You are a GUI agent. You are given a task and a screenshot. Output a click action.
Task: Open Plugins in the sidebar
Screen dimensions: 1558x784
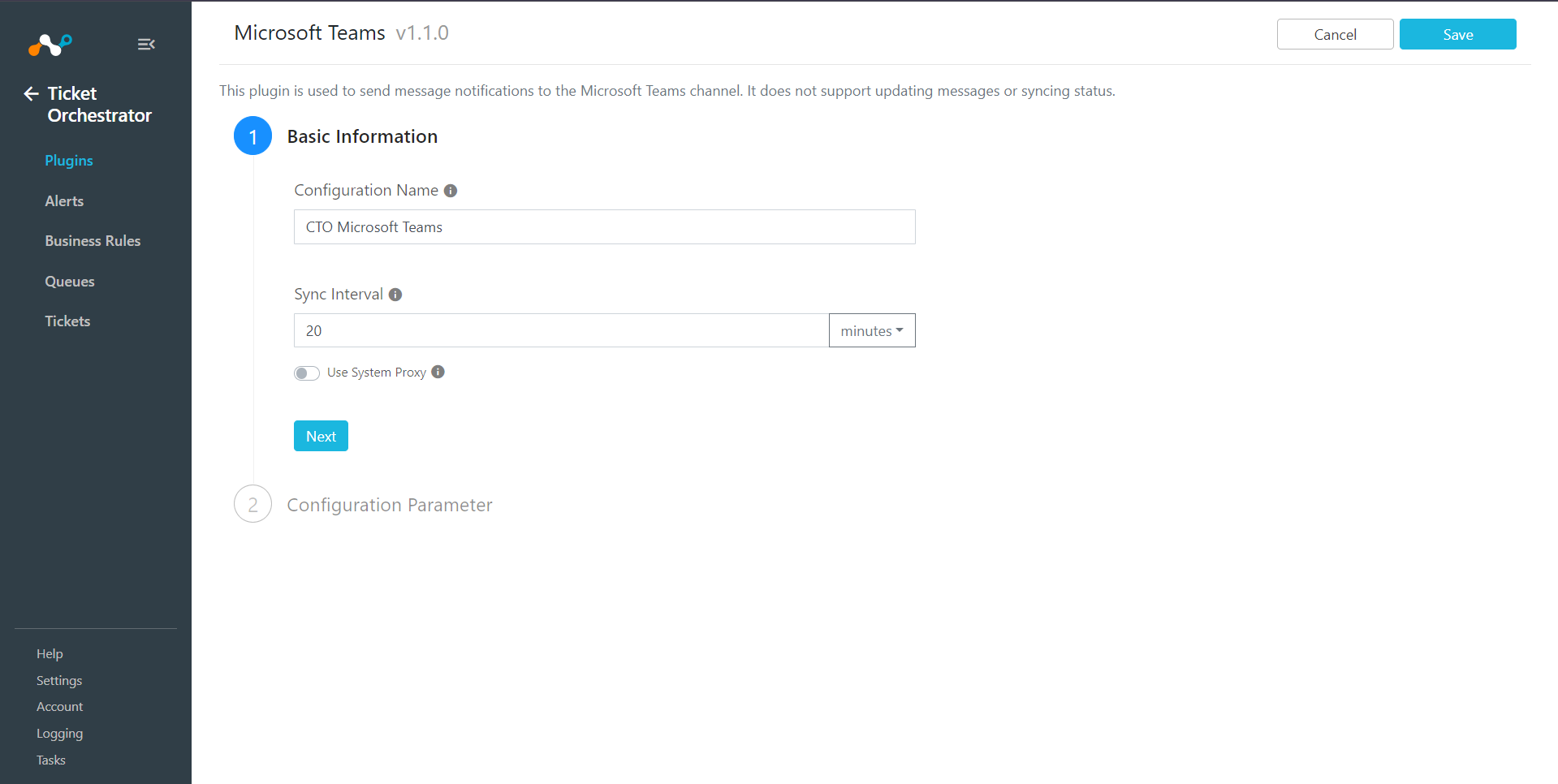(69, 161)
